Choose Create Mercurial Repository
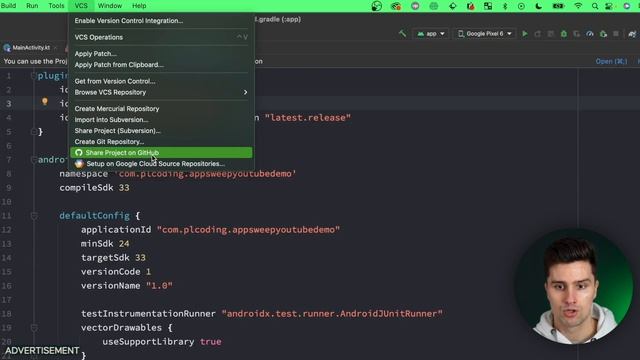Viewport: 640px width, 360px height. (161, 109)
